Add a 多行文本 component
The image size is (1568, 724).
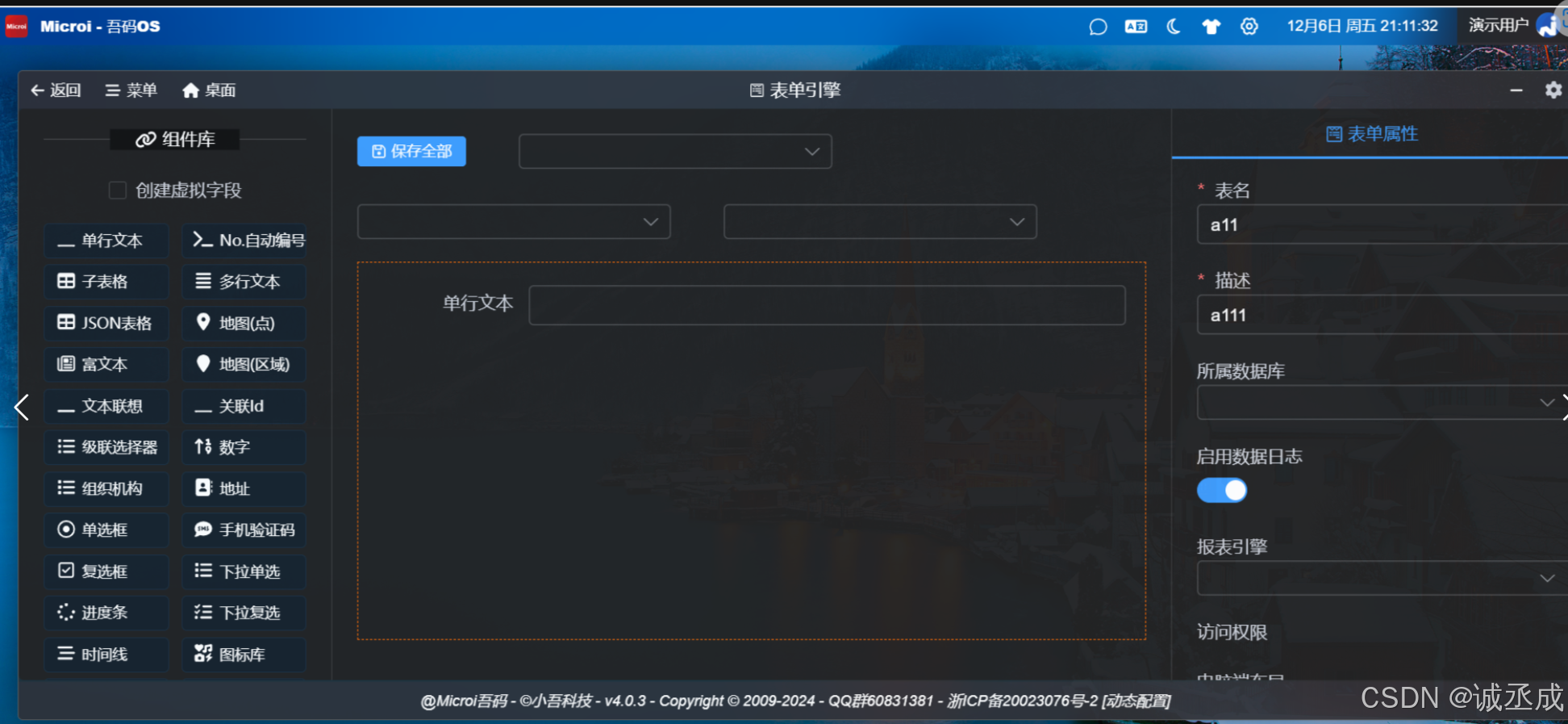[x=244, y=282]
